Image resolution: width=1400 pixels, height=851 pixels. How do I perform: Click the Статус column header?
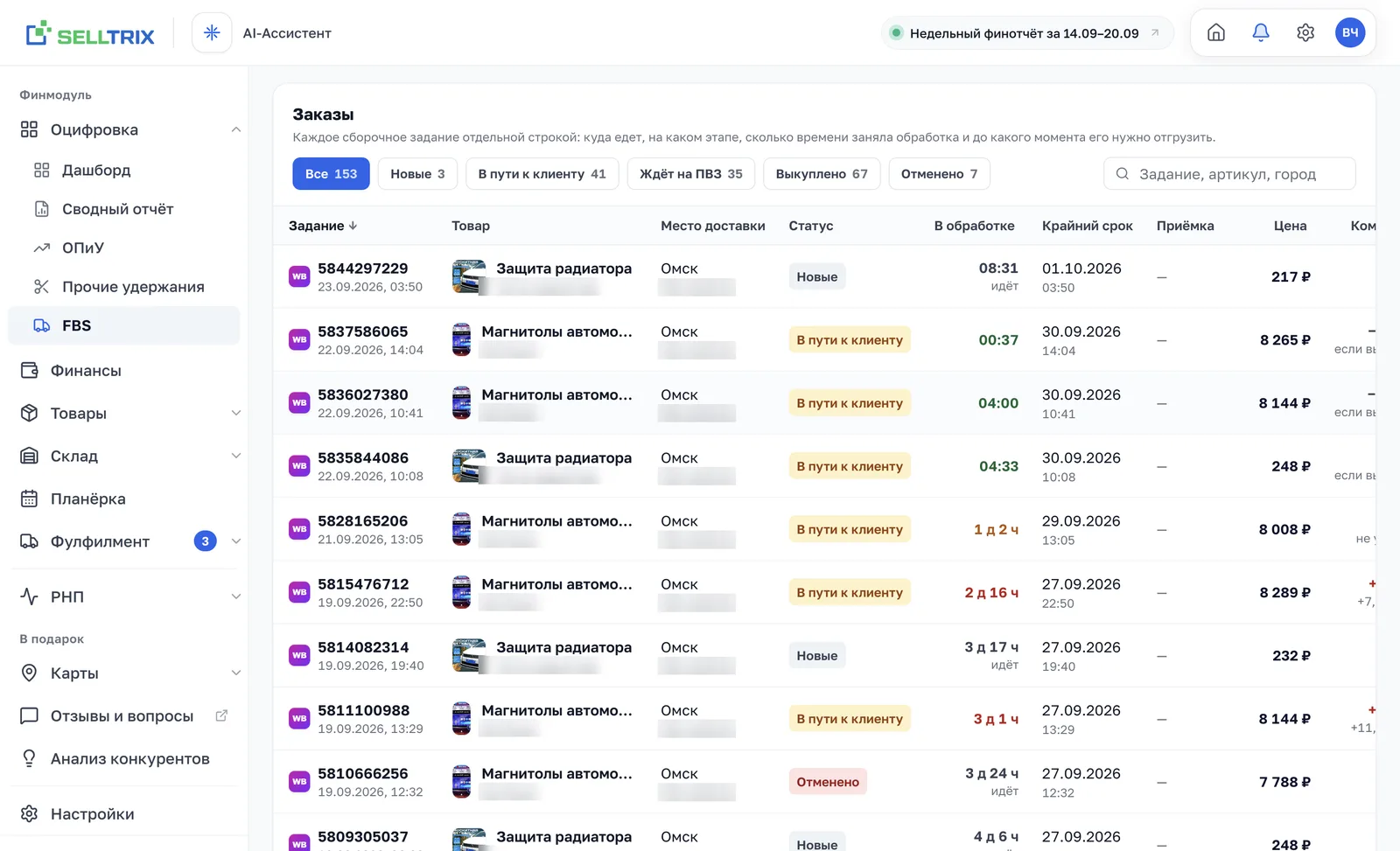click(x=810, y=226)
